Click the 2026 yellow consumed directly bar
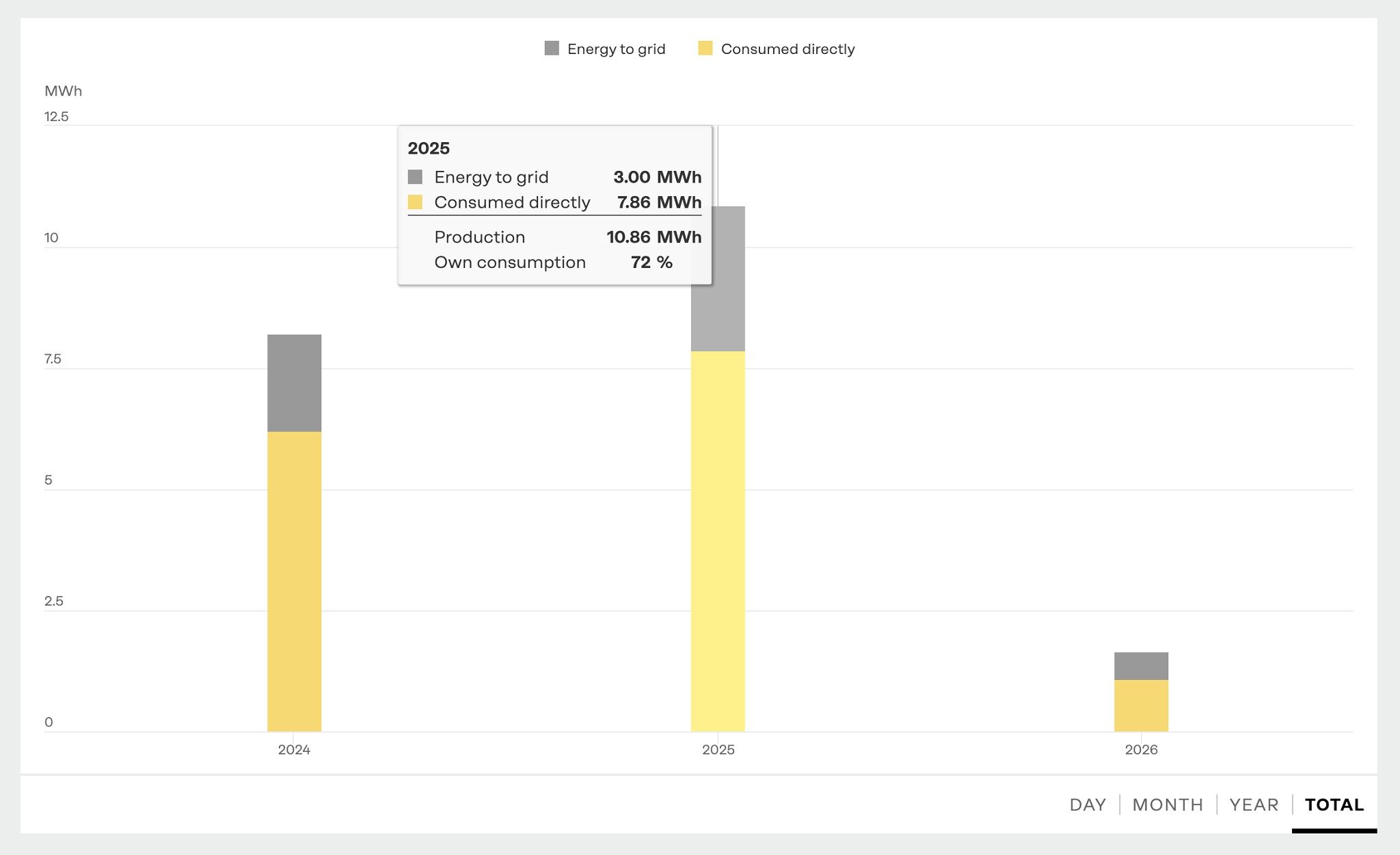 [x=1141, y=705]
